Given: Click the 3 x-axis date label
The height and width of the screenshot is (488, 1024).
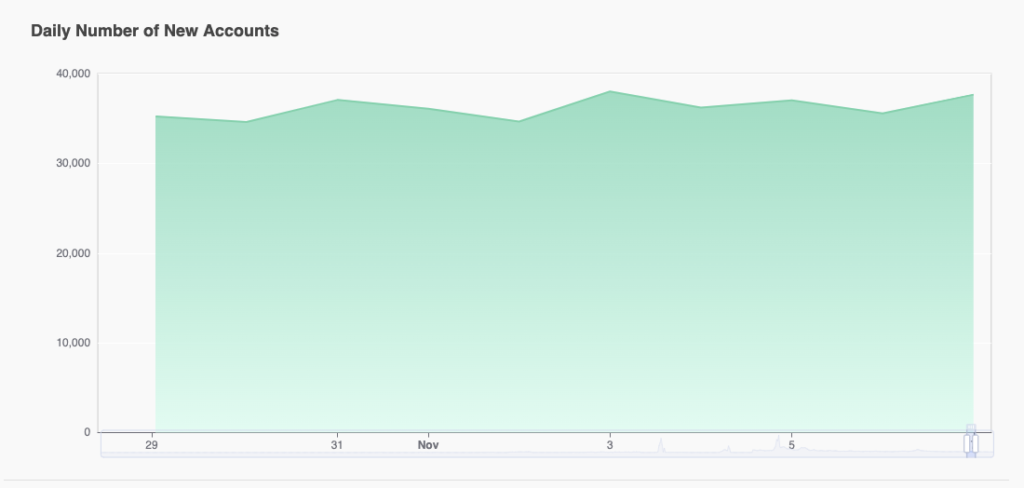Looking at the screenshot, I should coord(610,445).
